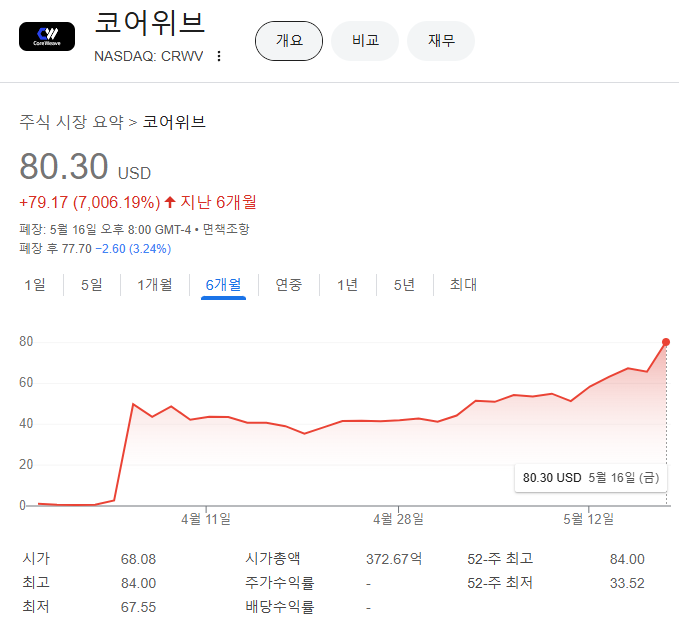Open the 재무 financials tab

[x=441, y=41]
